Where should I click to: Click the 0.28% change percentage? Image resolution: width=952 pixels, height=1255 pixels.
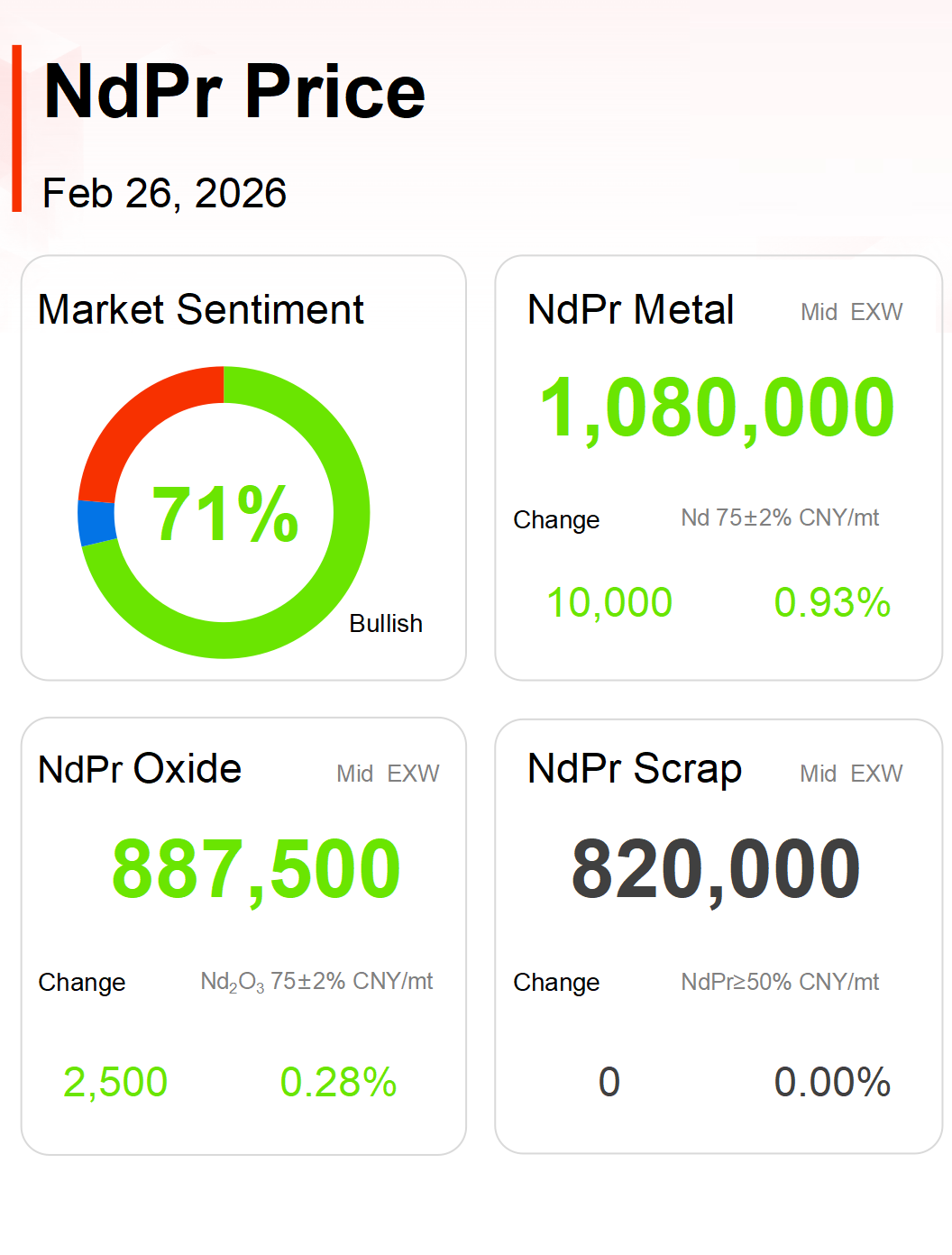338,1082
